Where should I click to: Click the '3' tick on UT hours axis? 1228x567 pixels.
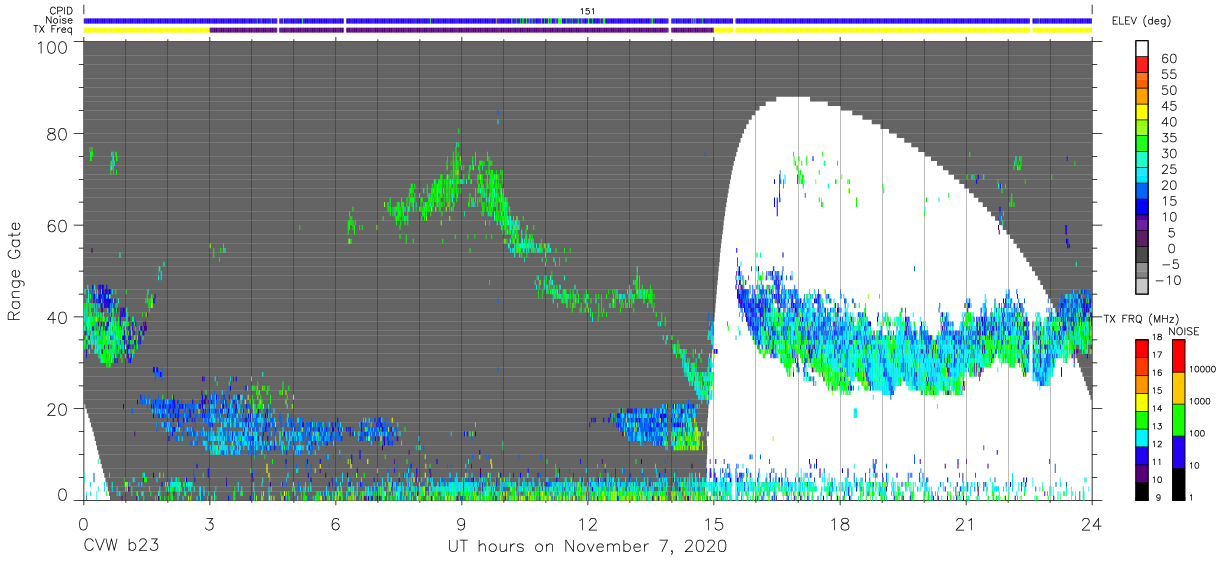209,522
